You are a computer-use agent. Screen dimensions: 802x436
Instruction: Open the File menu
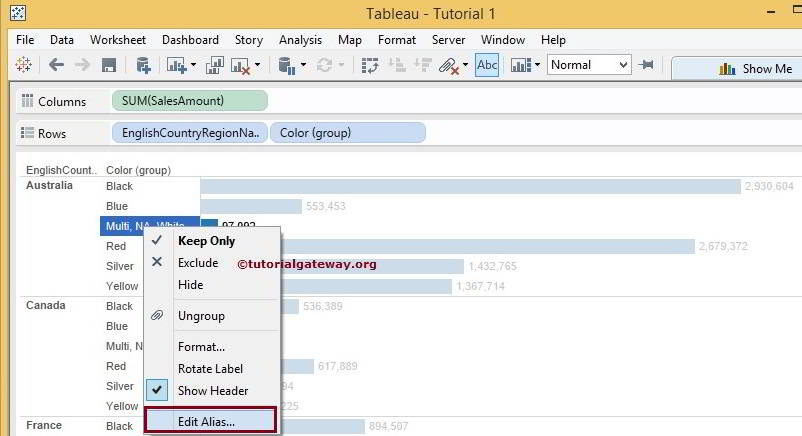[x=25, y=40]
